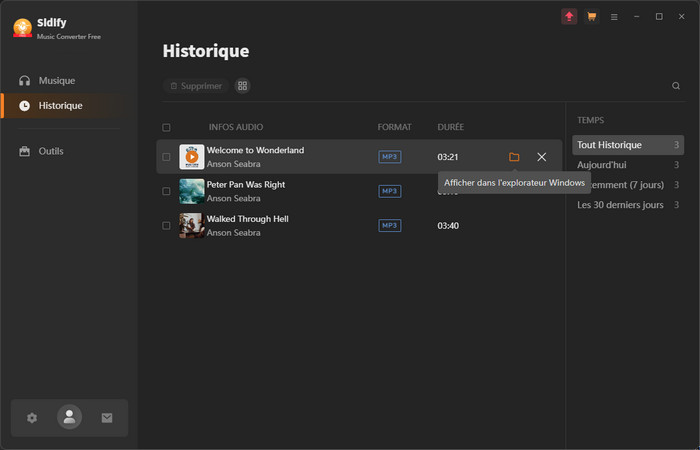Click the mail feedback icon
This screenshot has height=450, width=700.
pyautogui.click(x=107, y=418)
